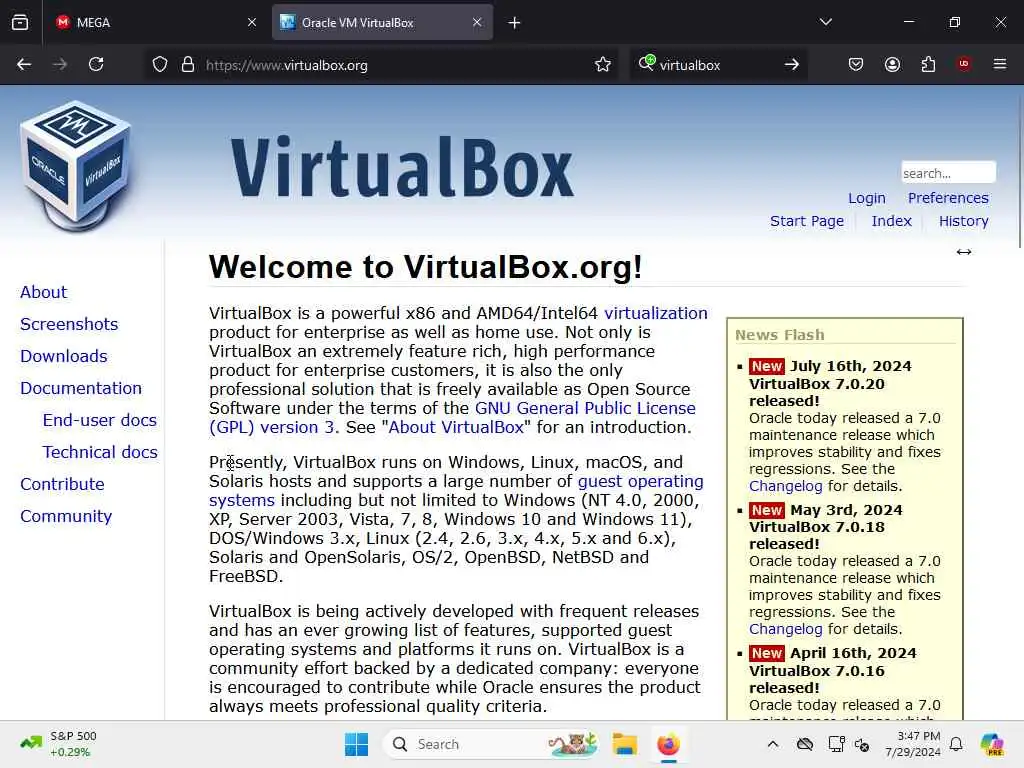Open the About page link
The image size is (1024, 768).
43,292
